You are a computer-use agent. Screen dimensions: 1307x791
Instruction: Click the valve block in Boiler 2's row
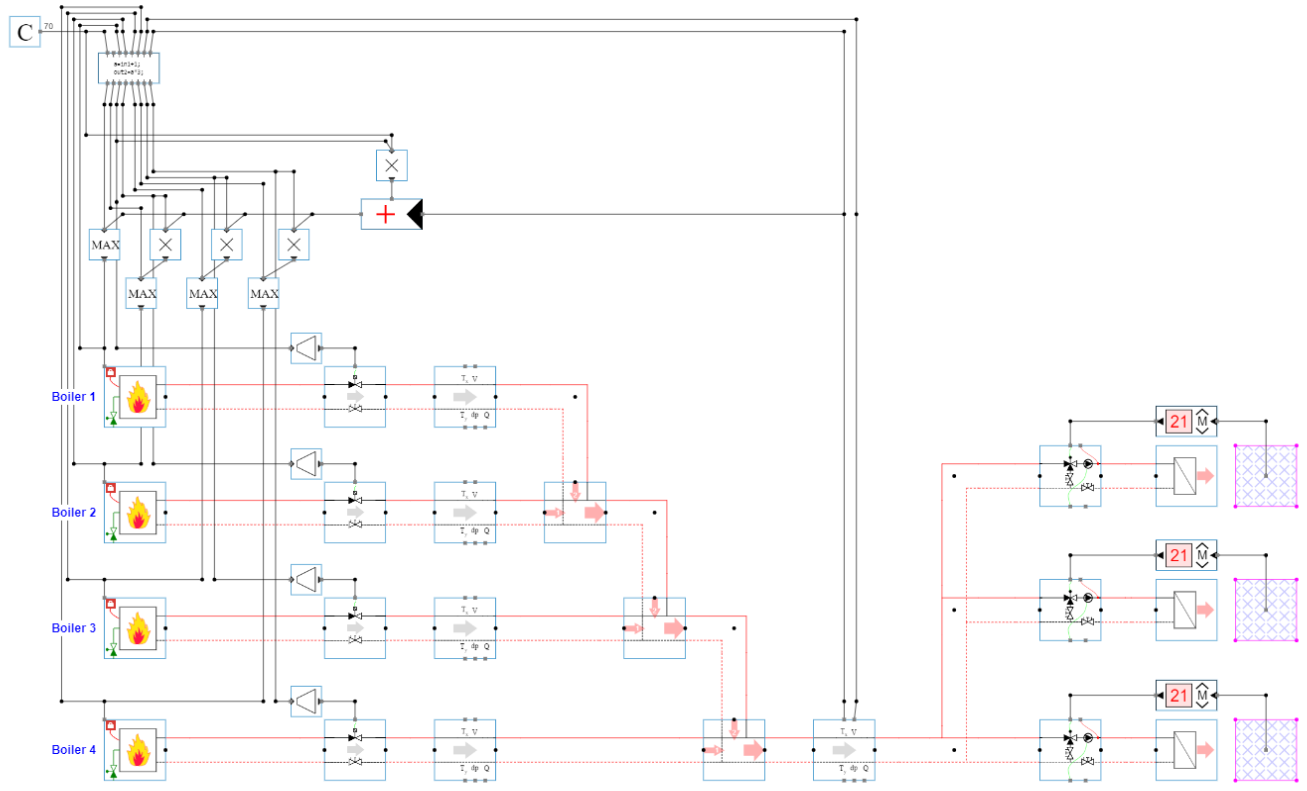tap(354, 512)
